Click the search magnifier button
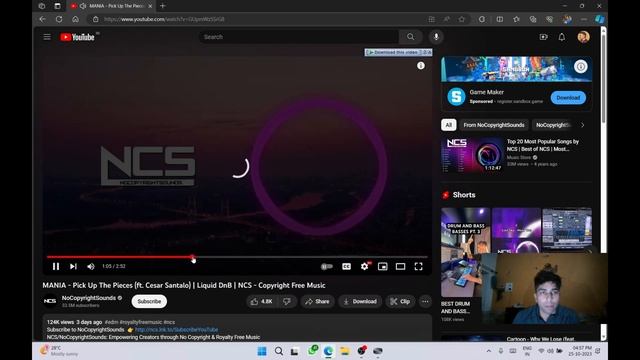The height and width of the screenshot is (360, 640). [x=411, y=37]
